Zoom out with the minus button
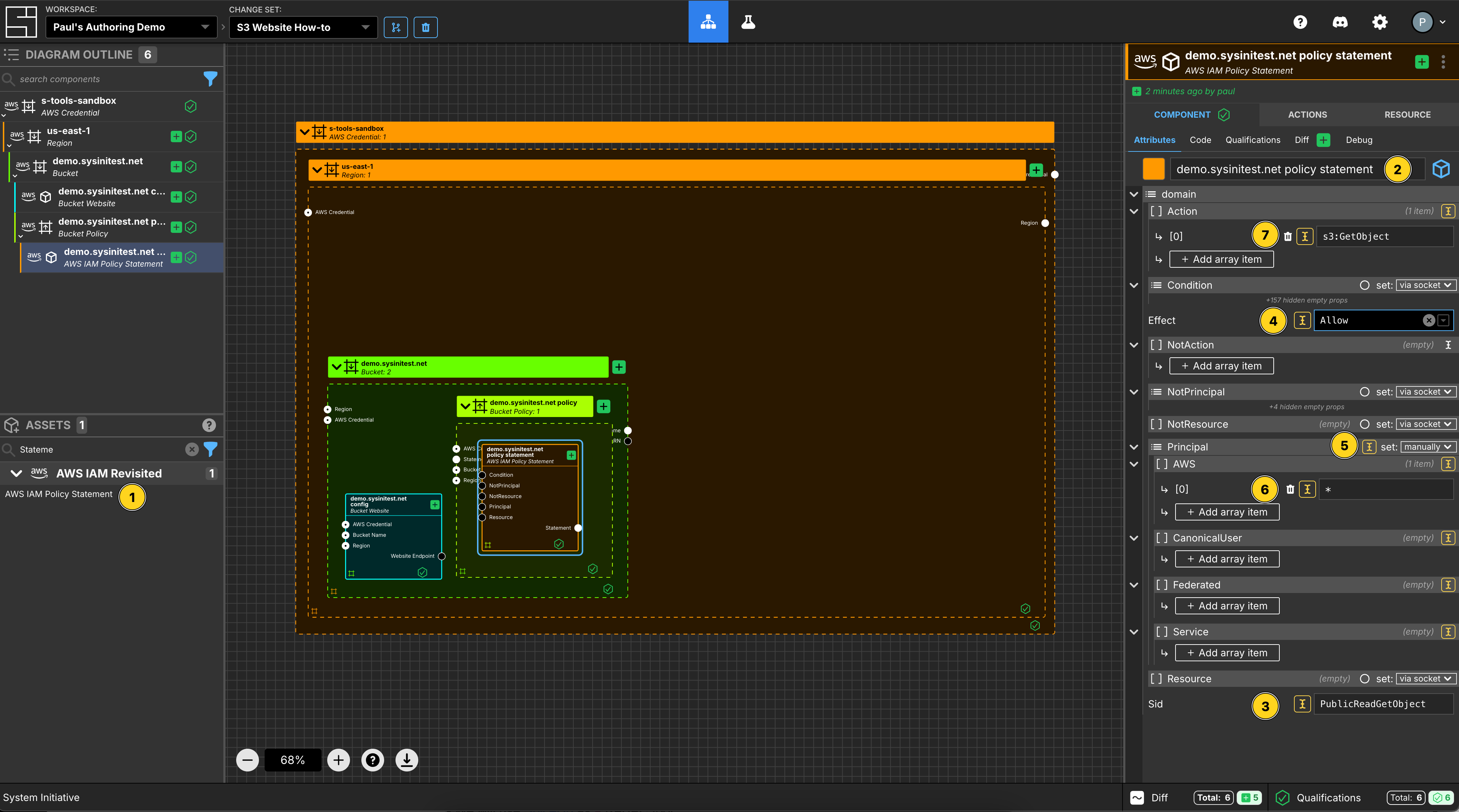Screen dimensions: 1459x812 tap(248, 760)
